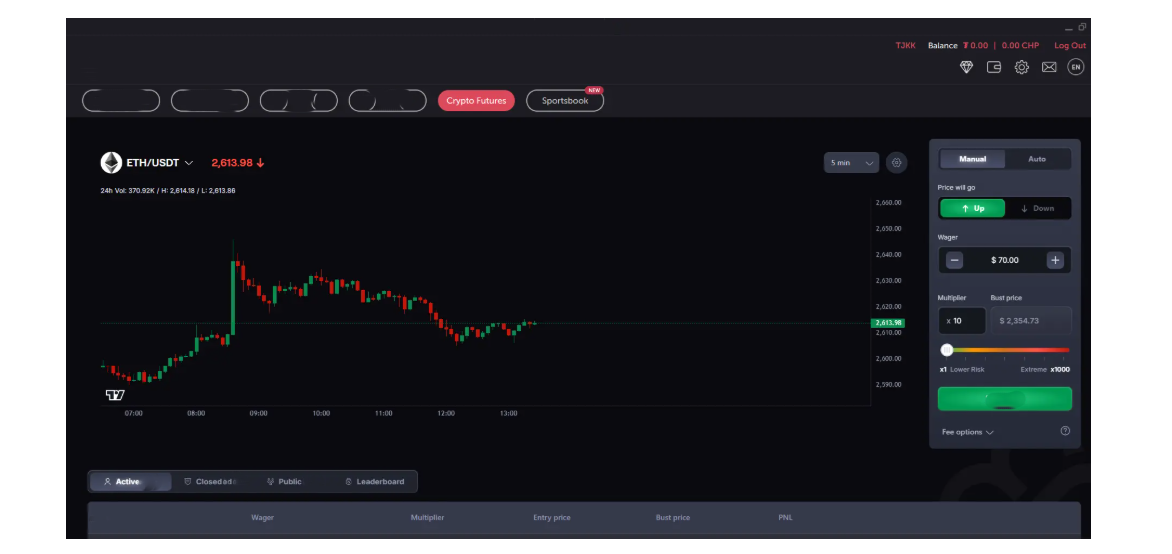Image resolution: width=1172 pixels, height=554 pixels.
Task: Click the Ethereum logo icon
Action: (x=111, y=162)
